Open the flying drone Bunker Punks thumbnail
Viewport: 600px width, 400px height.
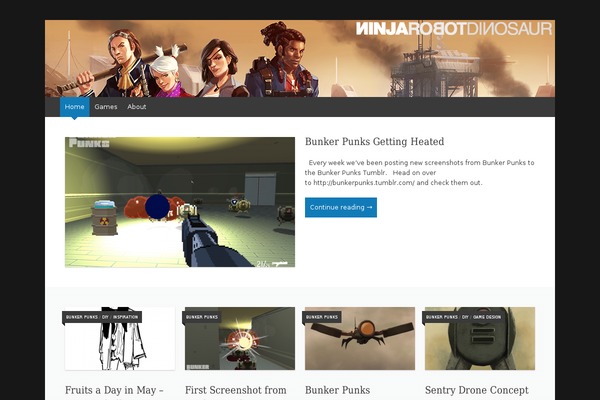coord(360,338)
